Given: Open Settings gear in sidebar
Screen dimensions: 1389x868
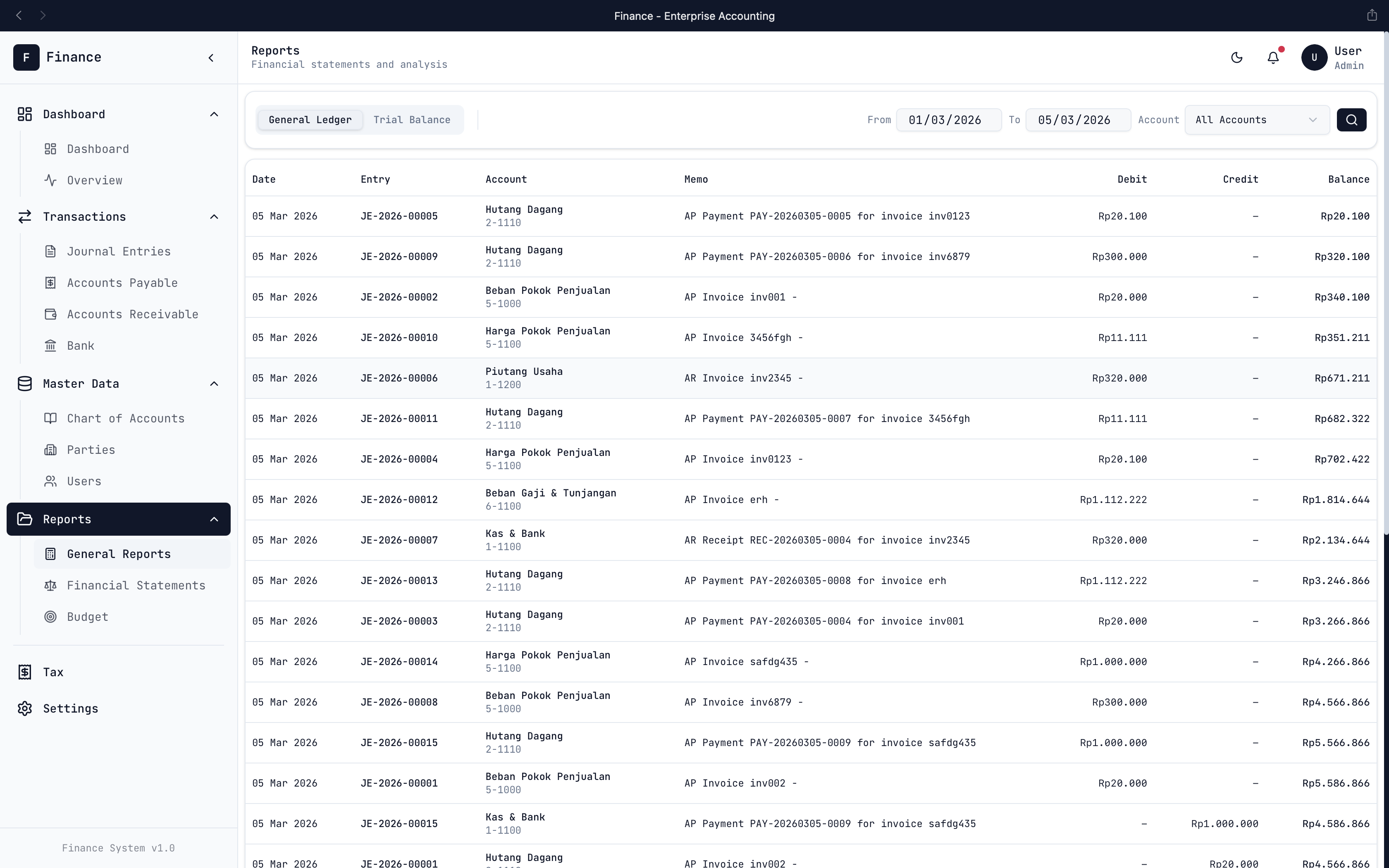Looking at the screenshot, I should [25, 708].
